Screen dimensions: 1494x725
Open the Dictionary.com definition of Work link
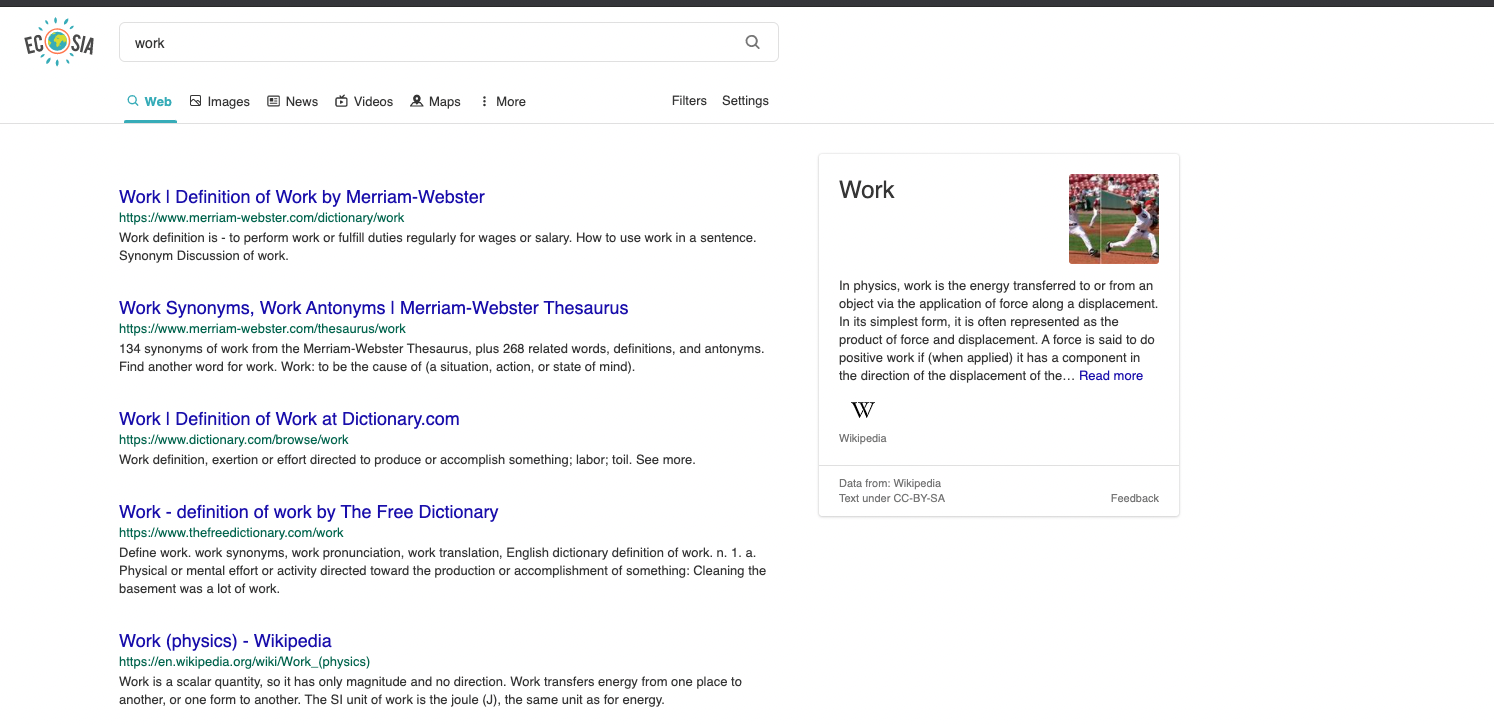pos(289,419)
